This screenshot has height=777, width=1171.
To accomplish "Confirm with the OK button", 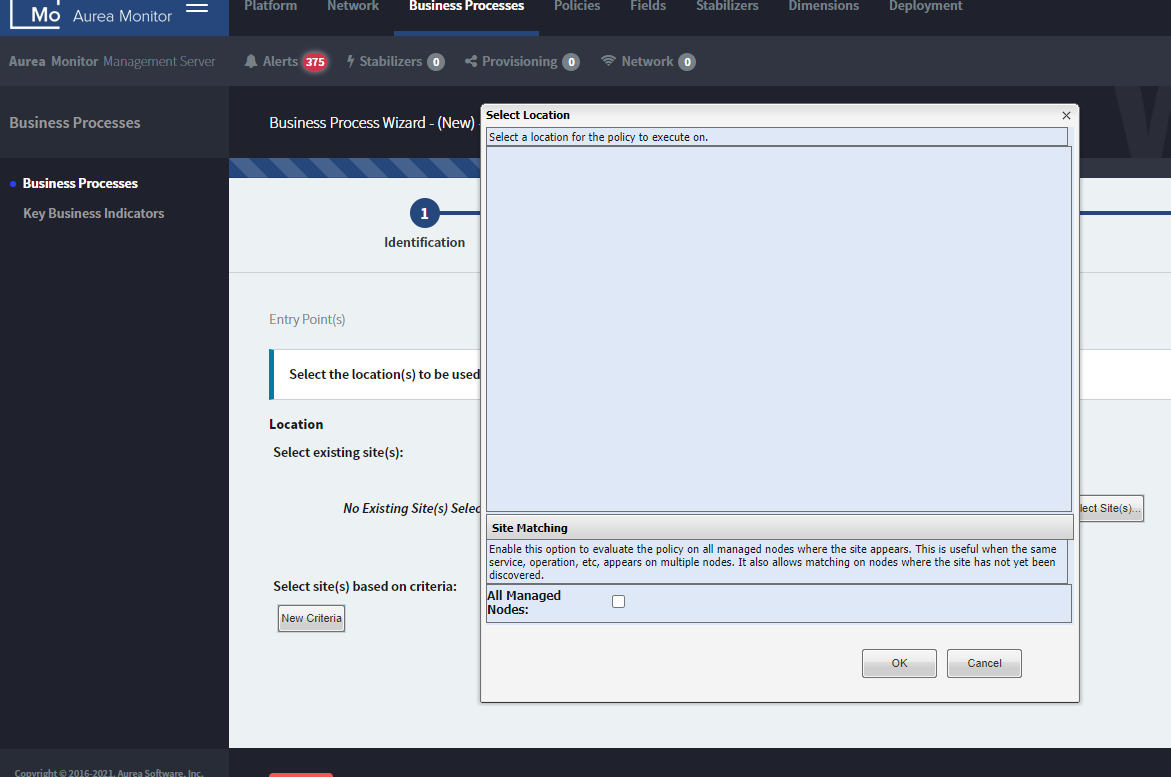I will click(x=899, y=663).
